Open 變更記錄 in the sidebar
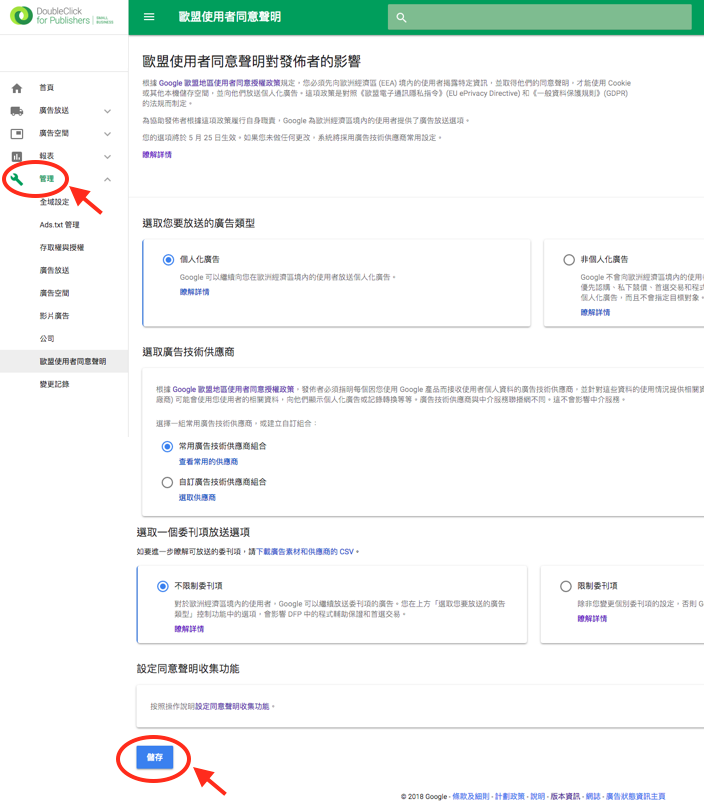This screenshot has height=804, width=704. tap(54, 384)
